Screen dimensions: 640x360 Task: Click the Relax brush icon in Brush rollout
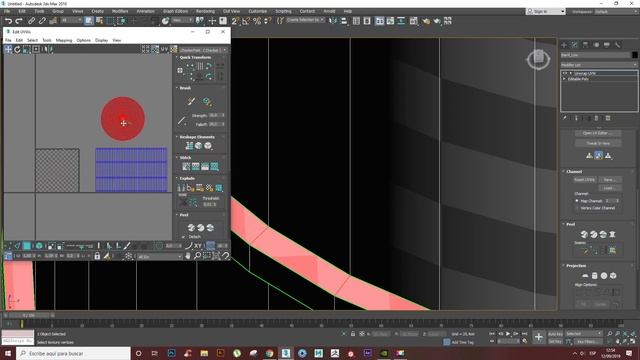(x=207, y=101)
